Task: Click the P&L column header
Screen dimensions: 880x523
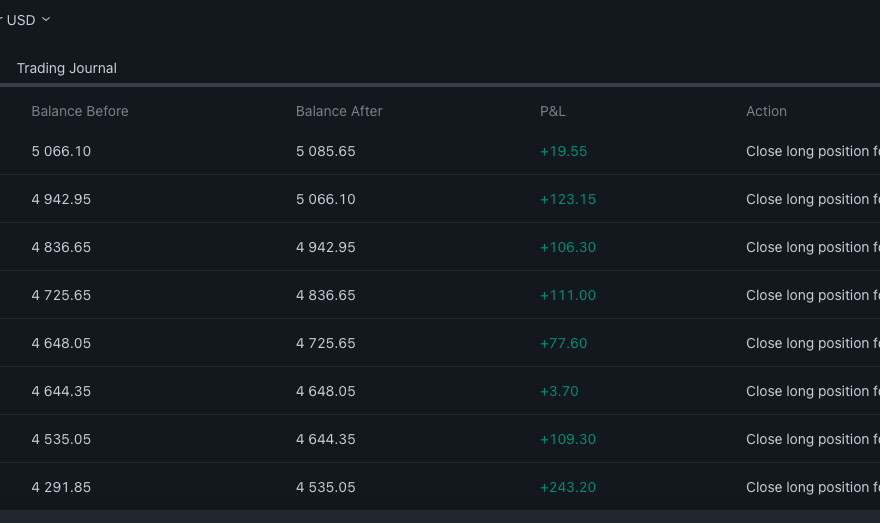Action: click(553, 111)
